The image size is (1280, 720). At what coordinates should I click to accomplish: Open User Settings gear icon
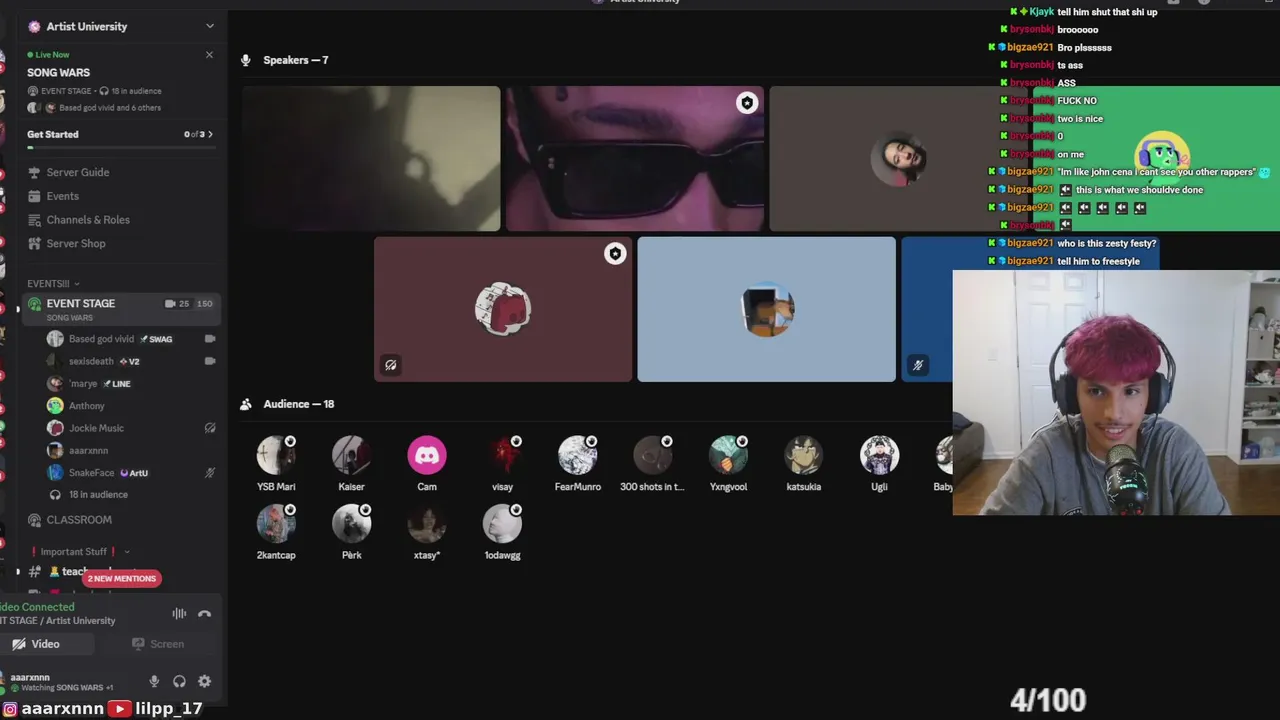point(204,681)
